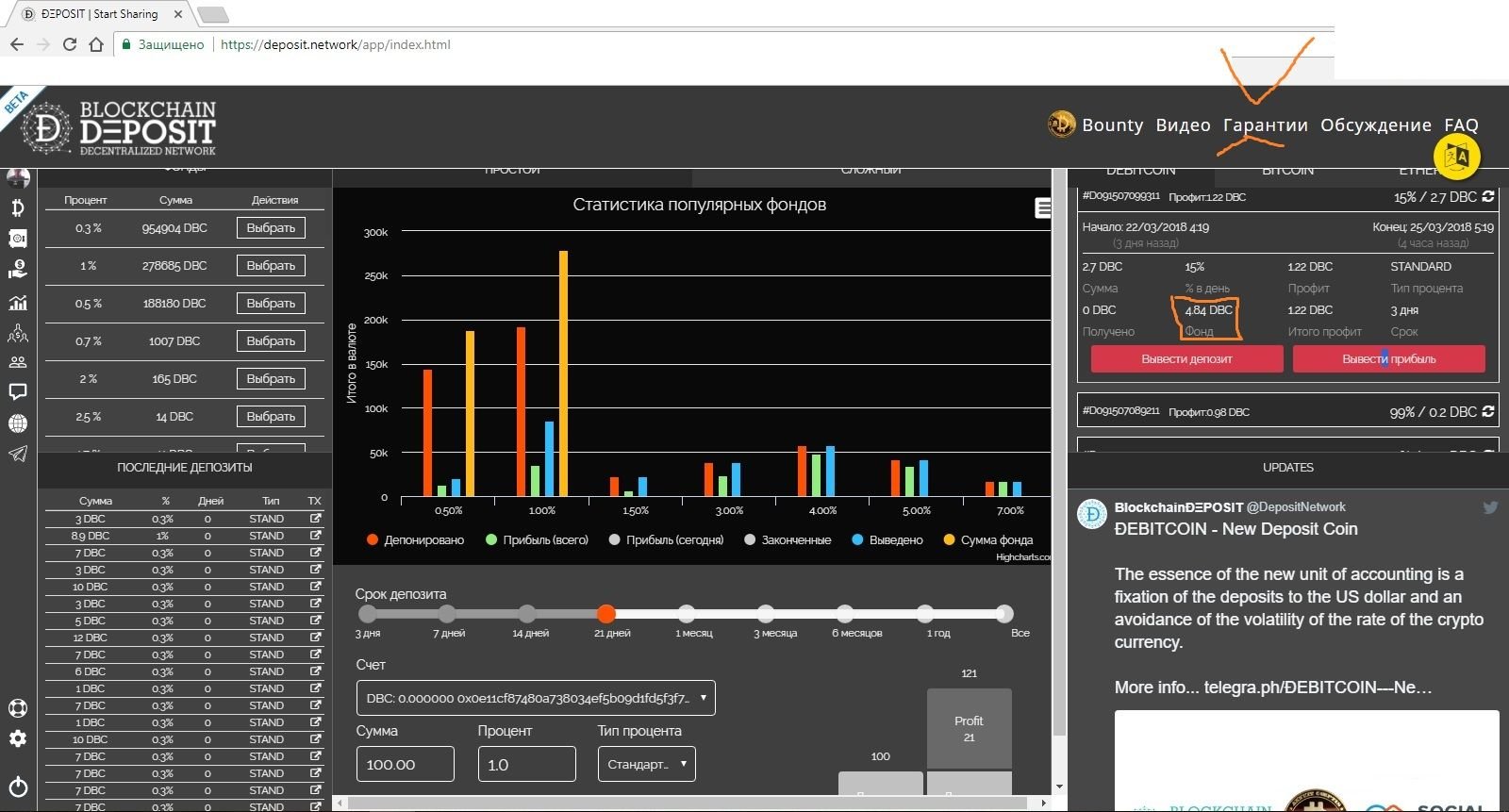
Task: Click Выбрать for the 1 % fund
Action: coord(271,265)
